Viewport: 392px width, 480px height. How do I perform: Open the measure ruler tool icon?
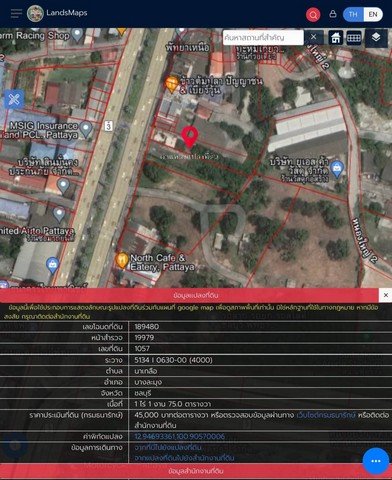(x=354, y=38)
